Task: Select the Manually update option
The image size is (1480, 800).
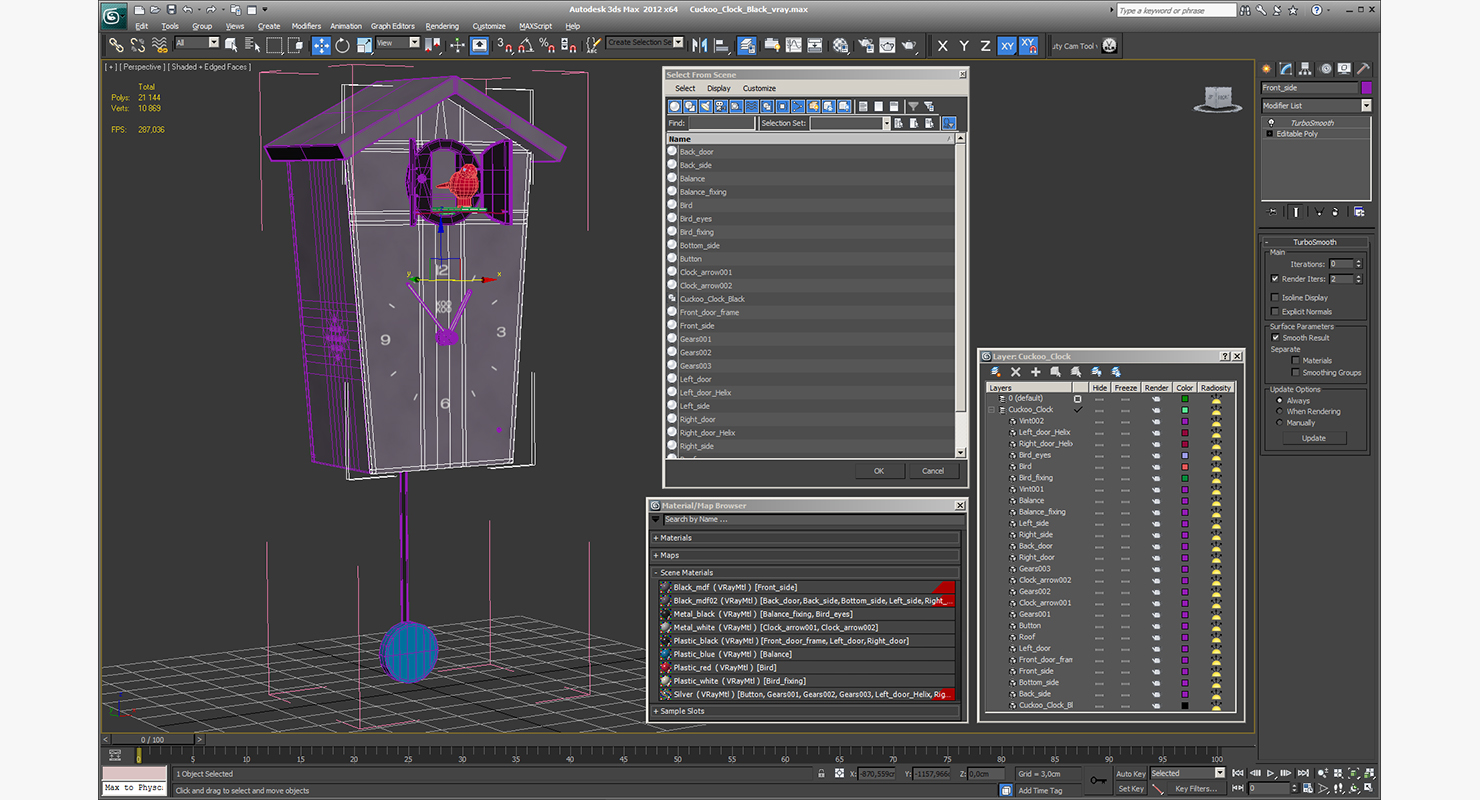Action: (x=1279, y=422)
